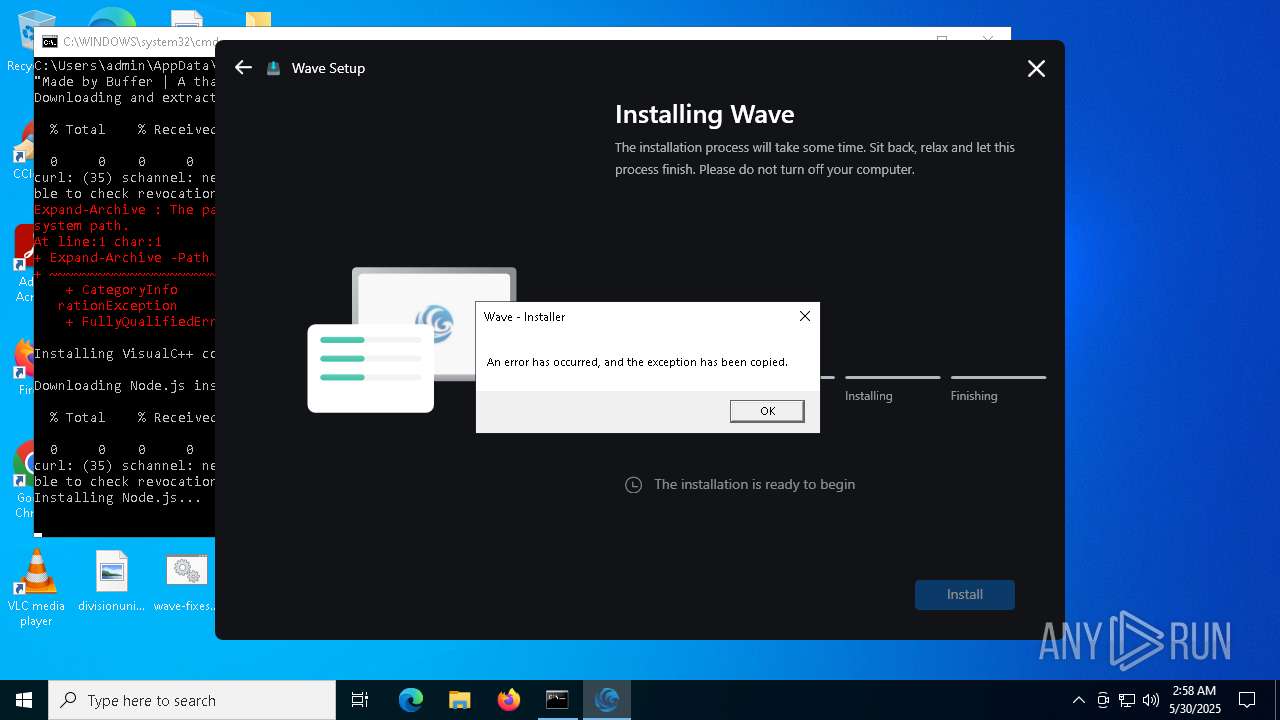Screen dimensions: 1280x720
Task: Click OK in the Wave Installer error dialog
Action: tap(767, 411)
